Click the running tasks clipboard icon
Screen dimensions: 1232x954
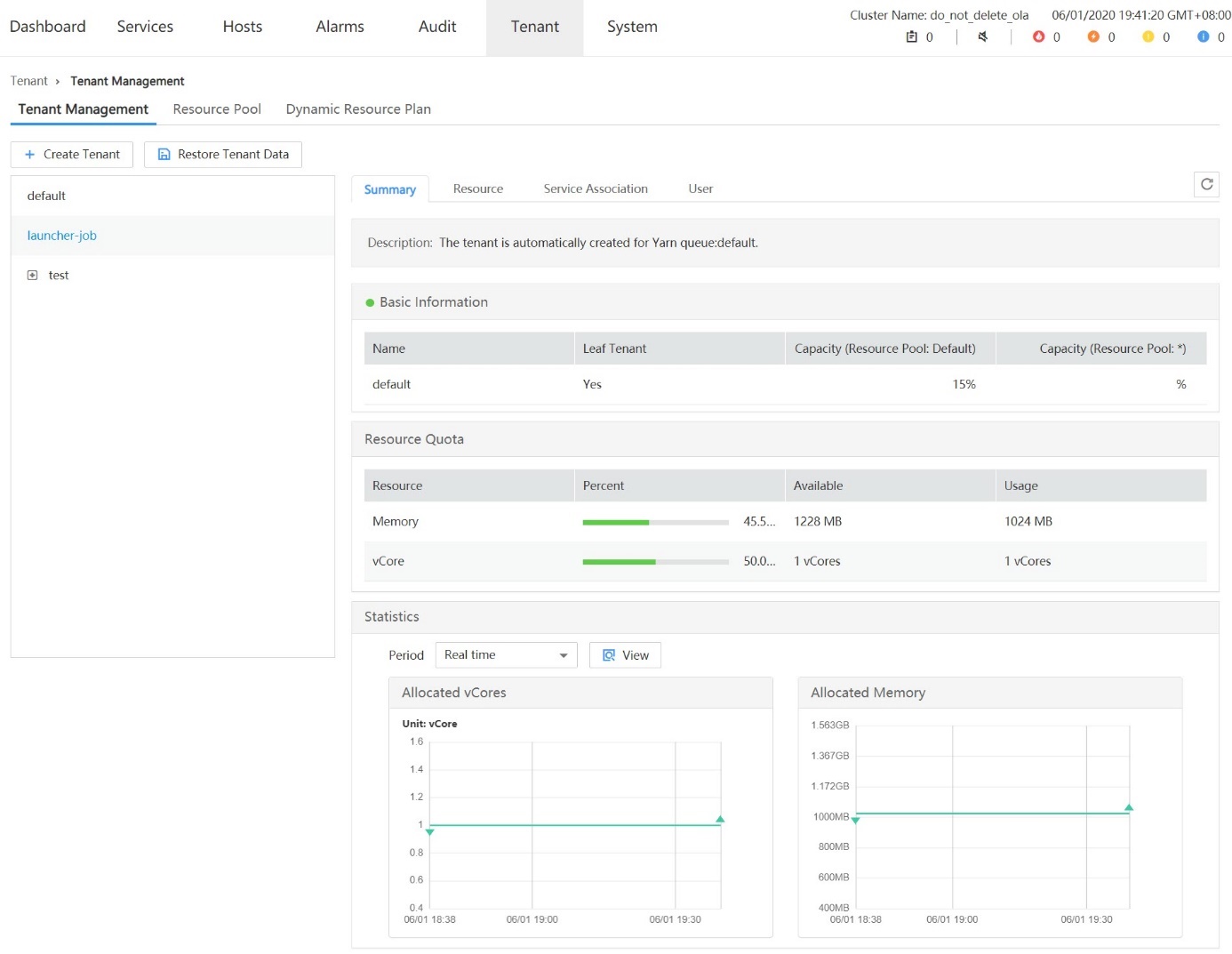(x=911, y=36)
